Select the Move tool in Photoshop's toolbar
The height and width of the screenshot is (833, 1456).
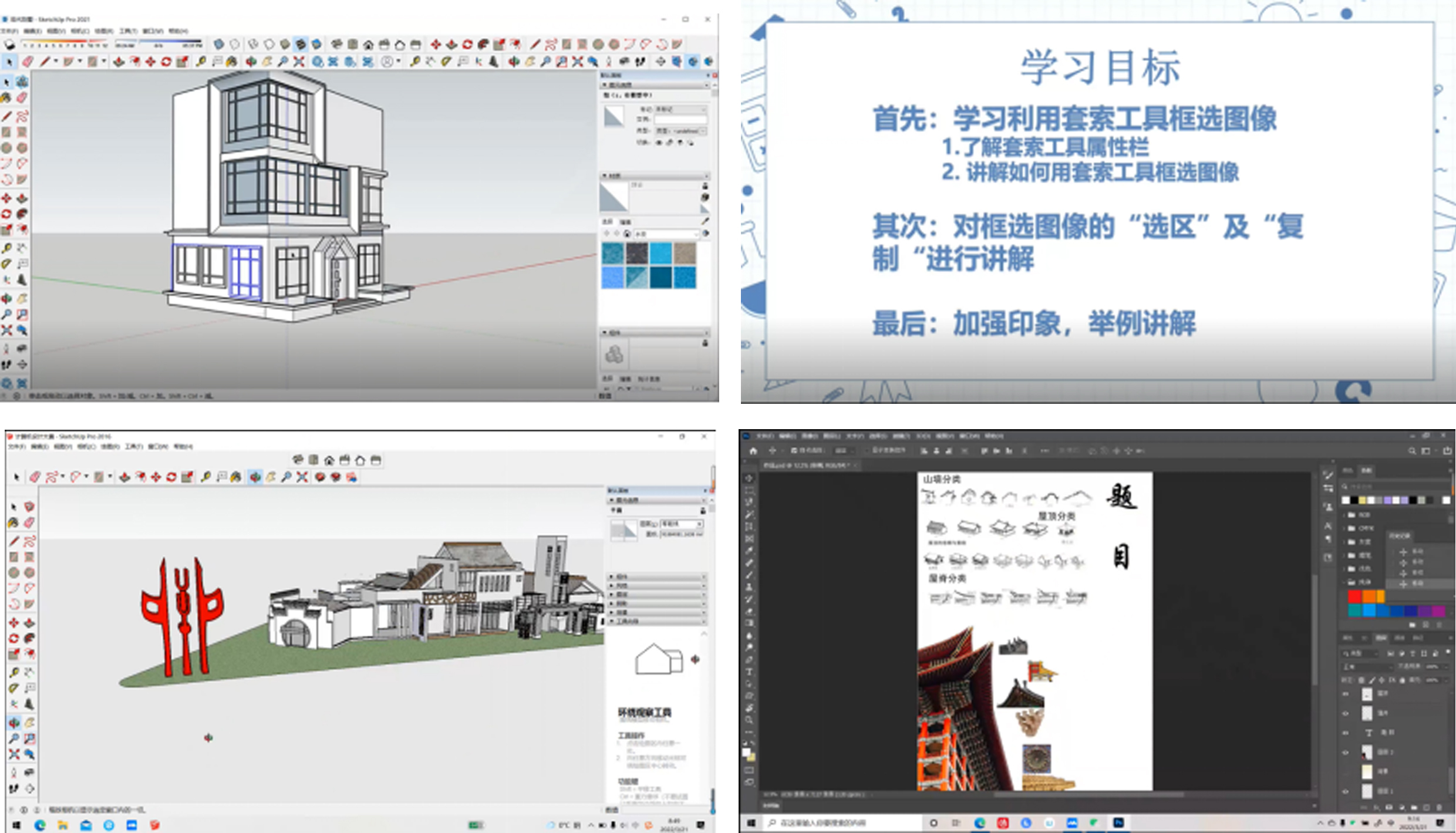(749, 478)
